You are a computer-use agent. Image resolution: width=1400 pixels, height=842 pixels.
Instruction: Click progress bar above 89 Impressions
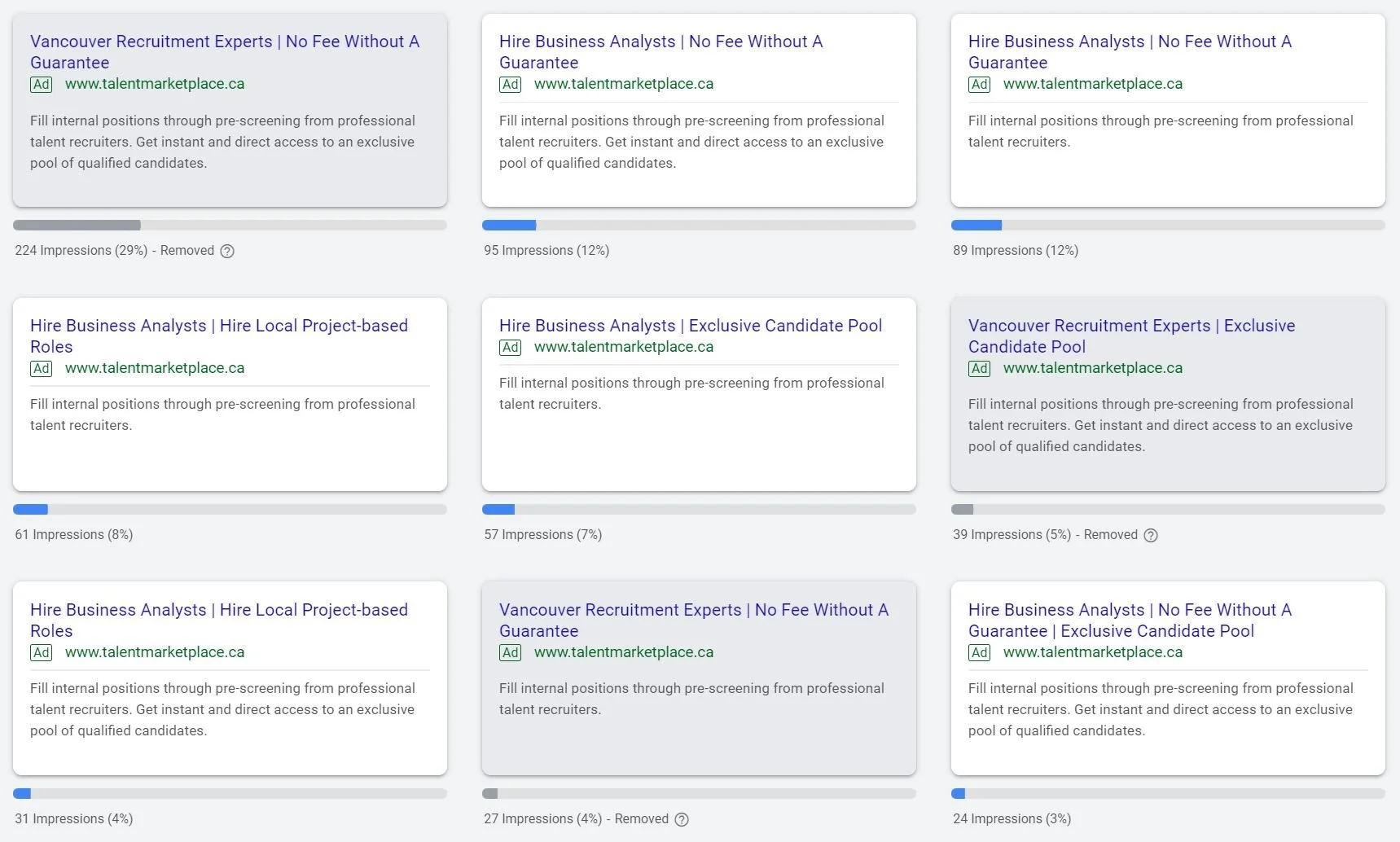coord(1168,225)
